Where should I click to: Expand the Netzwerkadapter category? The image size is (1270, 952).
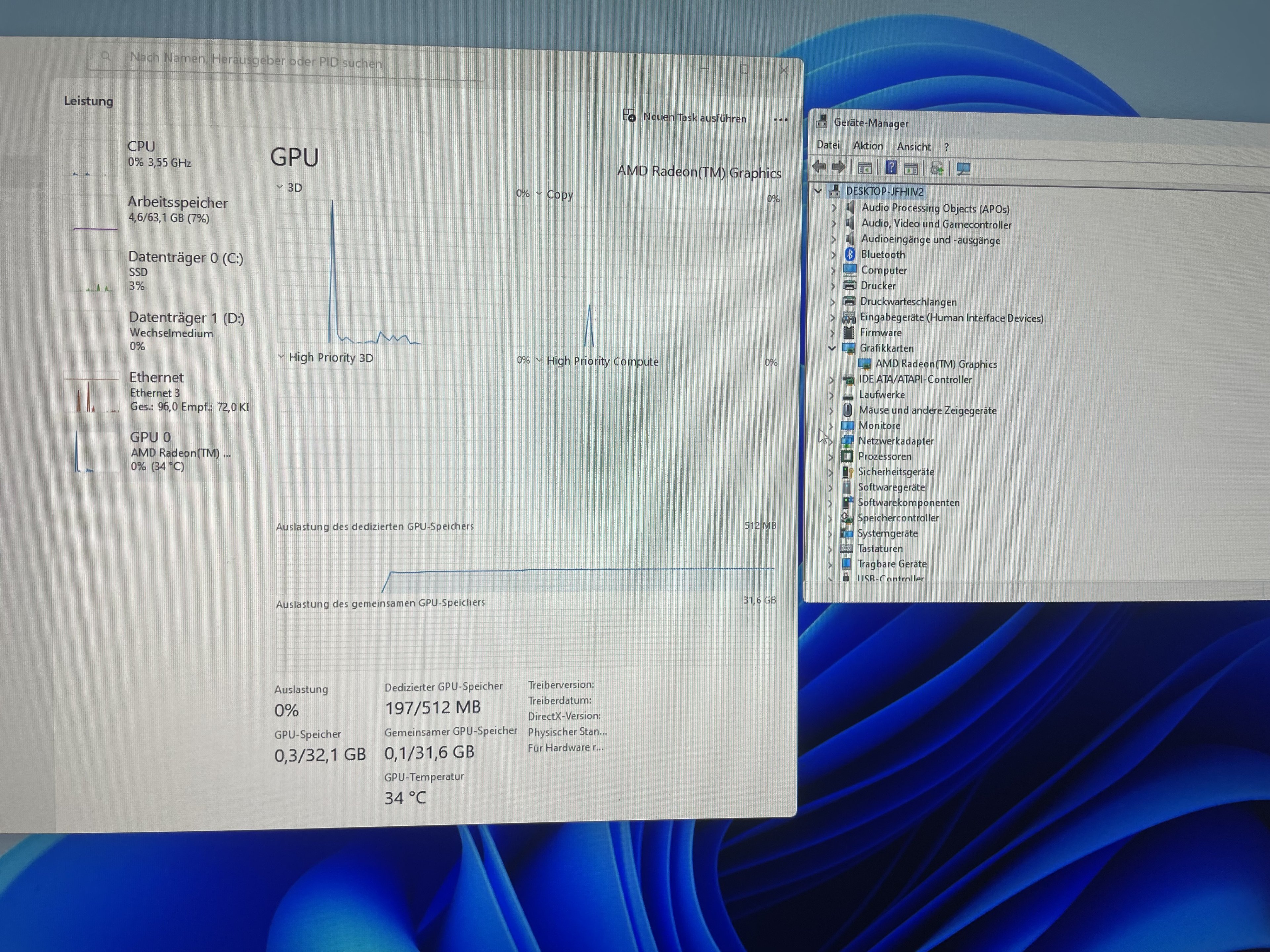[x=830, y=441]
